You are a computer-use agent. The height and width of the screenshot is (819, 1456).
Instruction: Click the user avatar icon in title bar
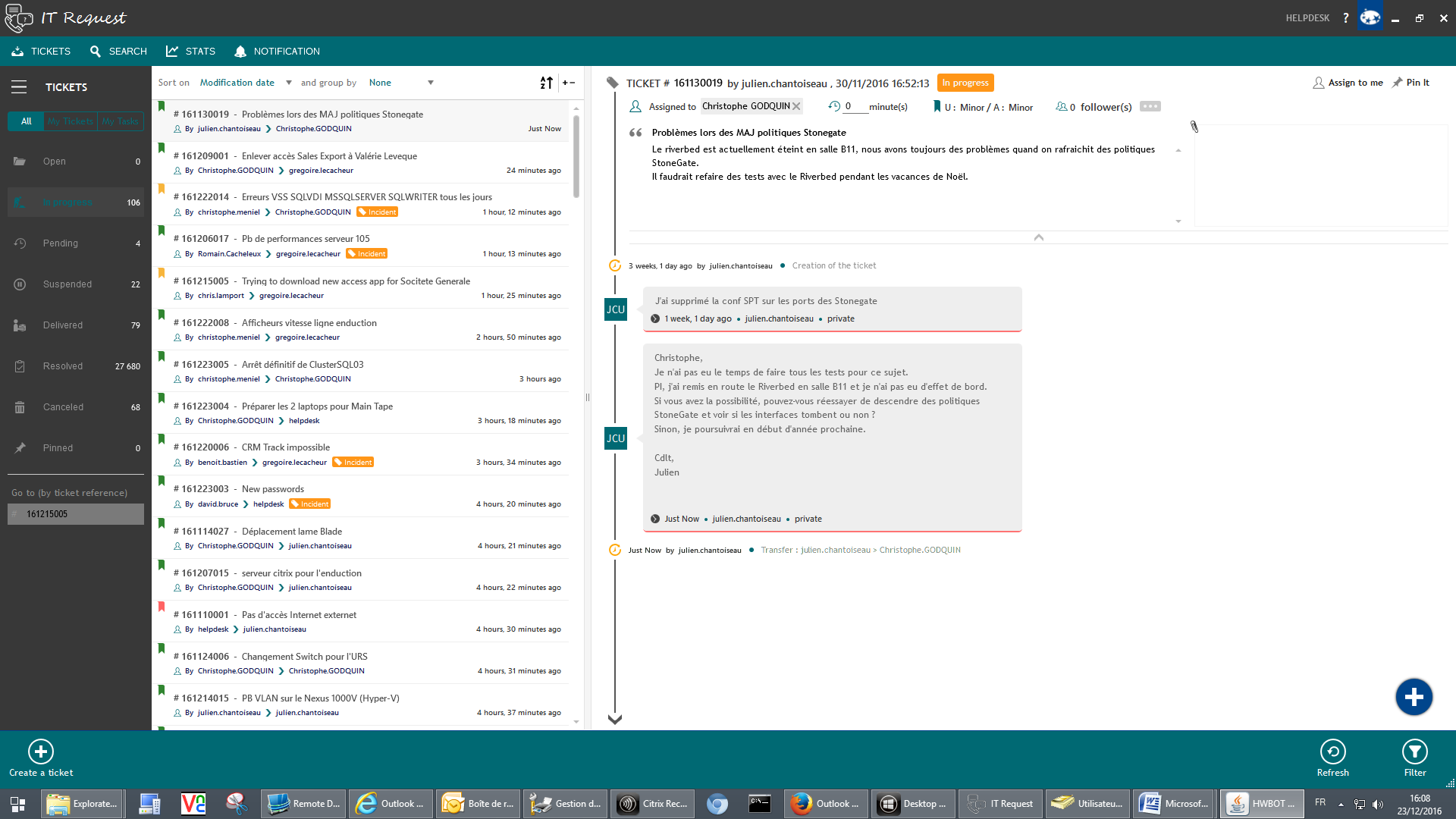click(x=1370, y=17)
